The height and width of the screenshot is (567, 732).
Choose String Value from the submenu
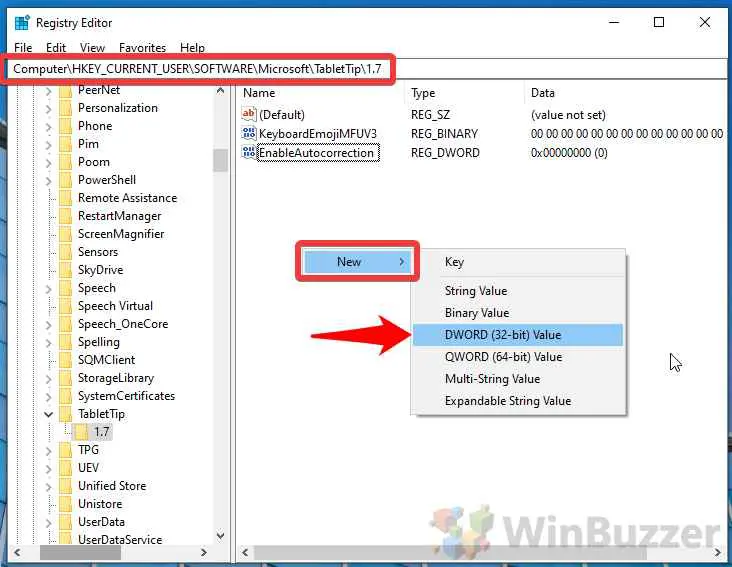pos(518,291)
